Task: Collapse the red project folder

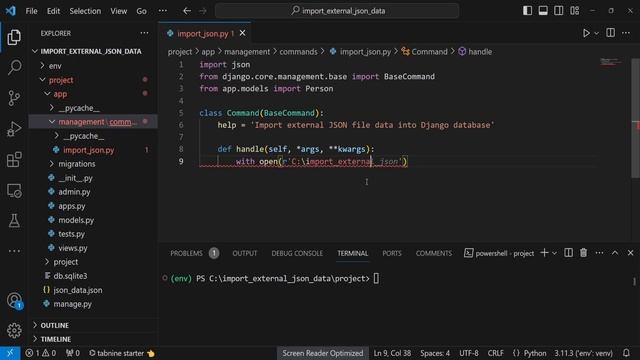Action: click(42, 80)
